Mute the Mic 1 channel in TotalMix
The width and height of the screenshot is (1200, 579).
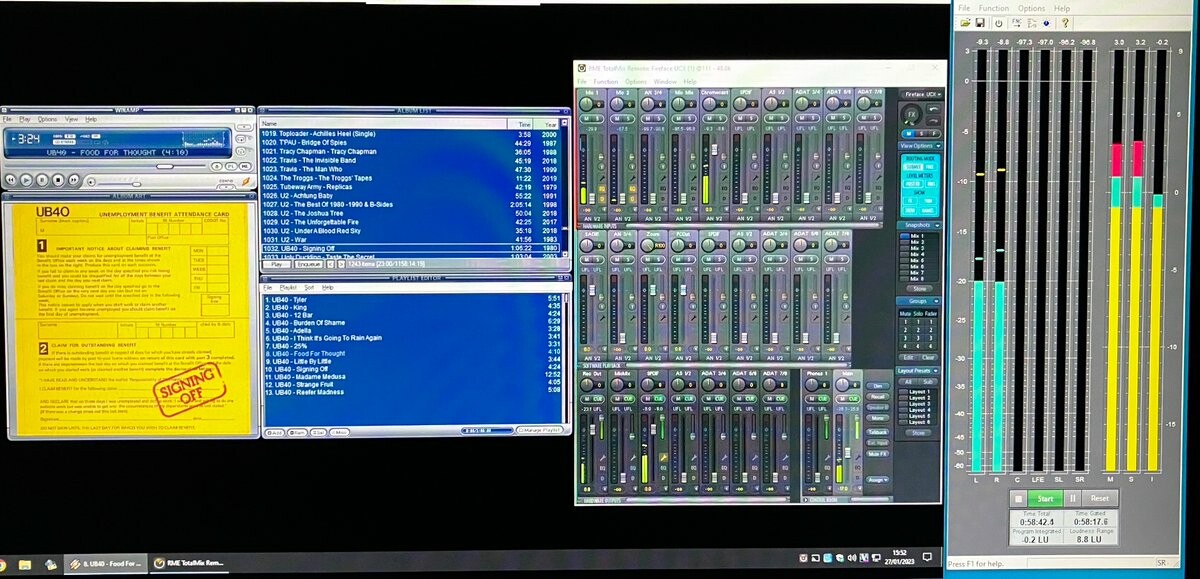pos(587,118)
